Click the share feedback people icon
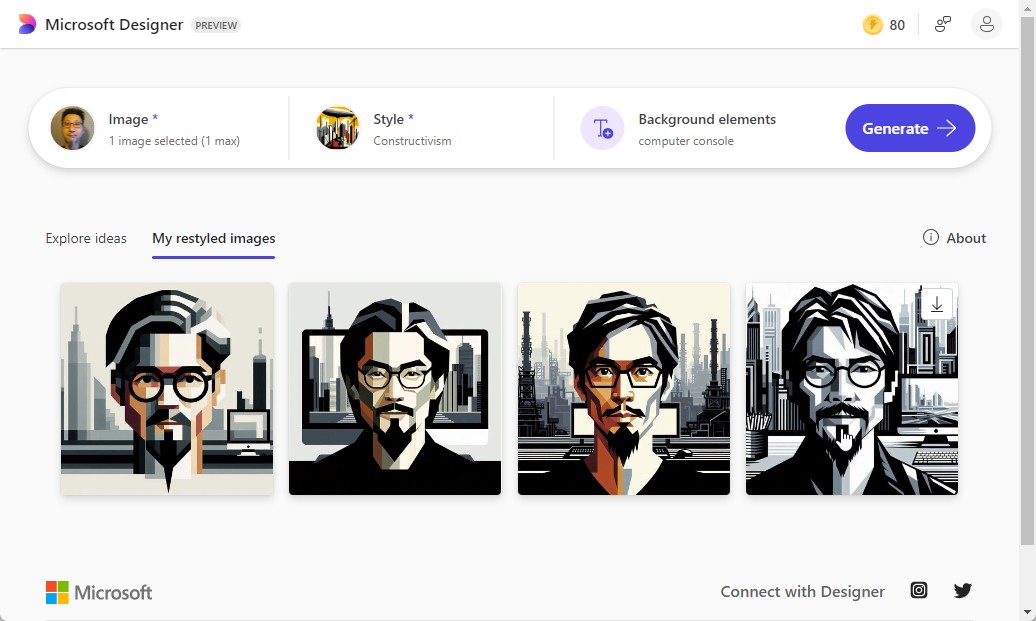This screenshot has width=1036, height=621. pyautogui.click(x=943, y=25)
